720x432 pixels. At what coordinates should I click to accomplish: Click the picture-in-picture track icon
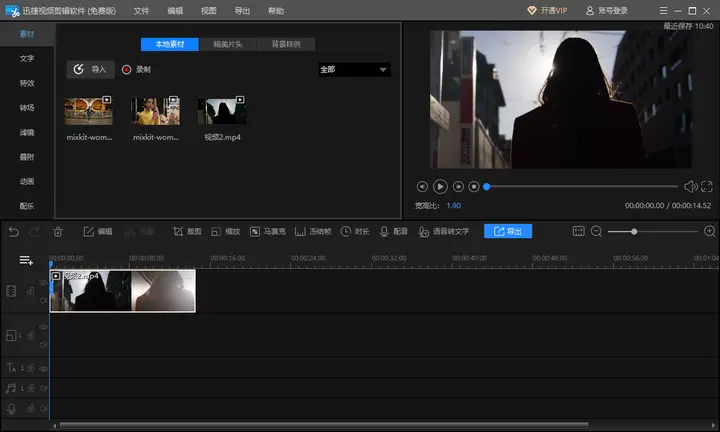pyautogui.click(x=11, y=336)
